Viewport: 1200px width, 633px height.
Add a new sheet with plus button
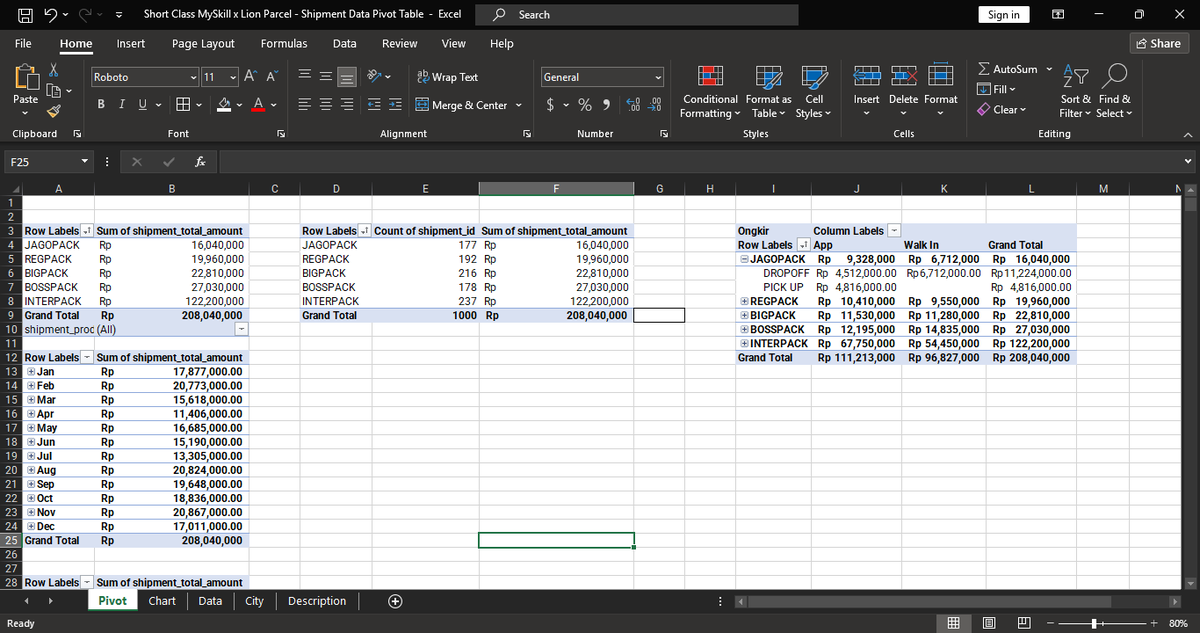tap(396, 601)
